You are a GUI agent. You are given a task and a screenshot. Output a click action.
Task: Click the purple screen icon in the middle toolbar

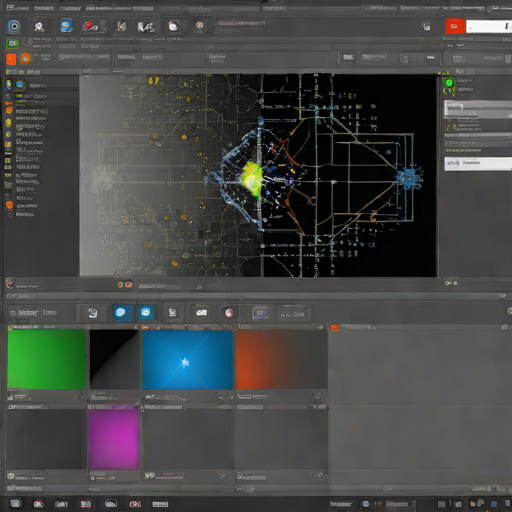click(x=260, y=313)
